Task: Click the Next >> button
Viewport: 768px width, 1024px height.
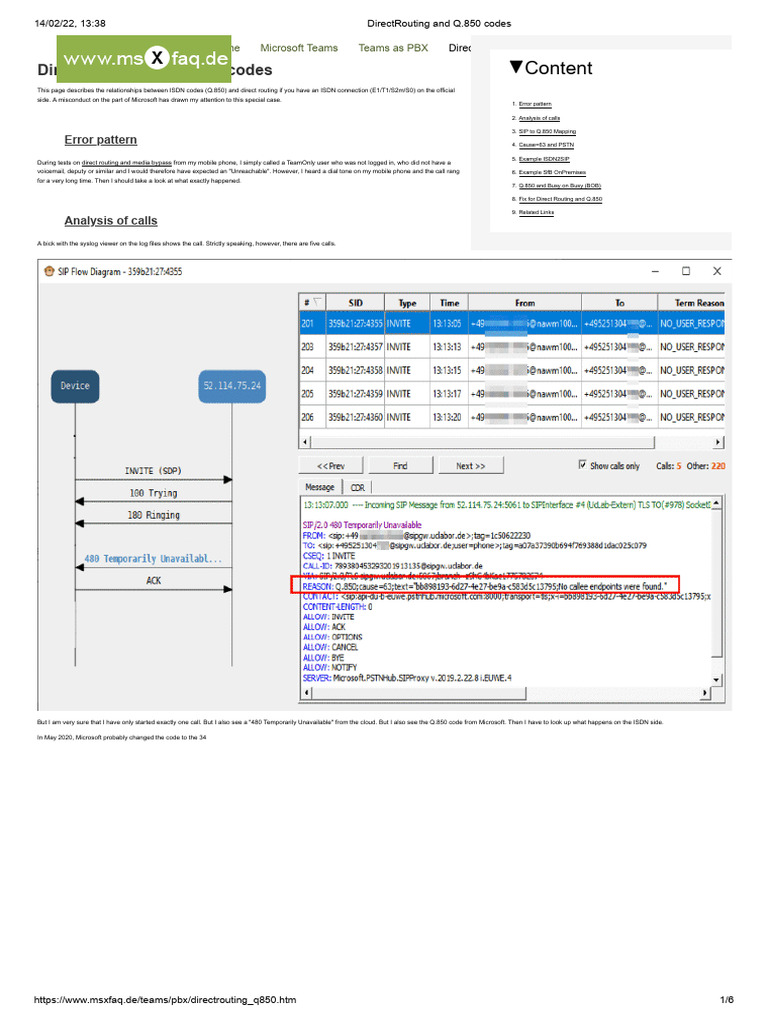Action: click(x=471, y=466)
